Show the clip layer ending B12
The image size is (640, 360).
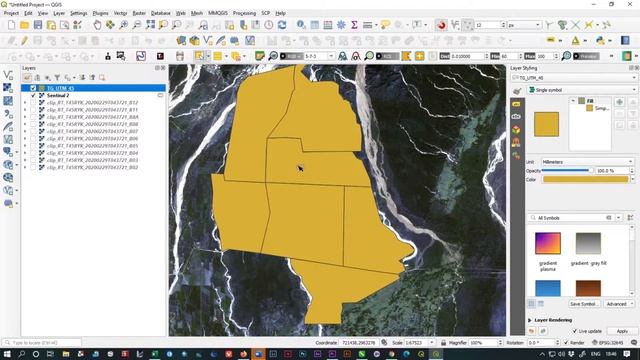tap(33, 102)
